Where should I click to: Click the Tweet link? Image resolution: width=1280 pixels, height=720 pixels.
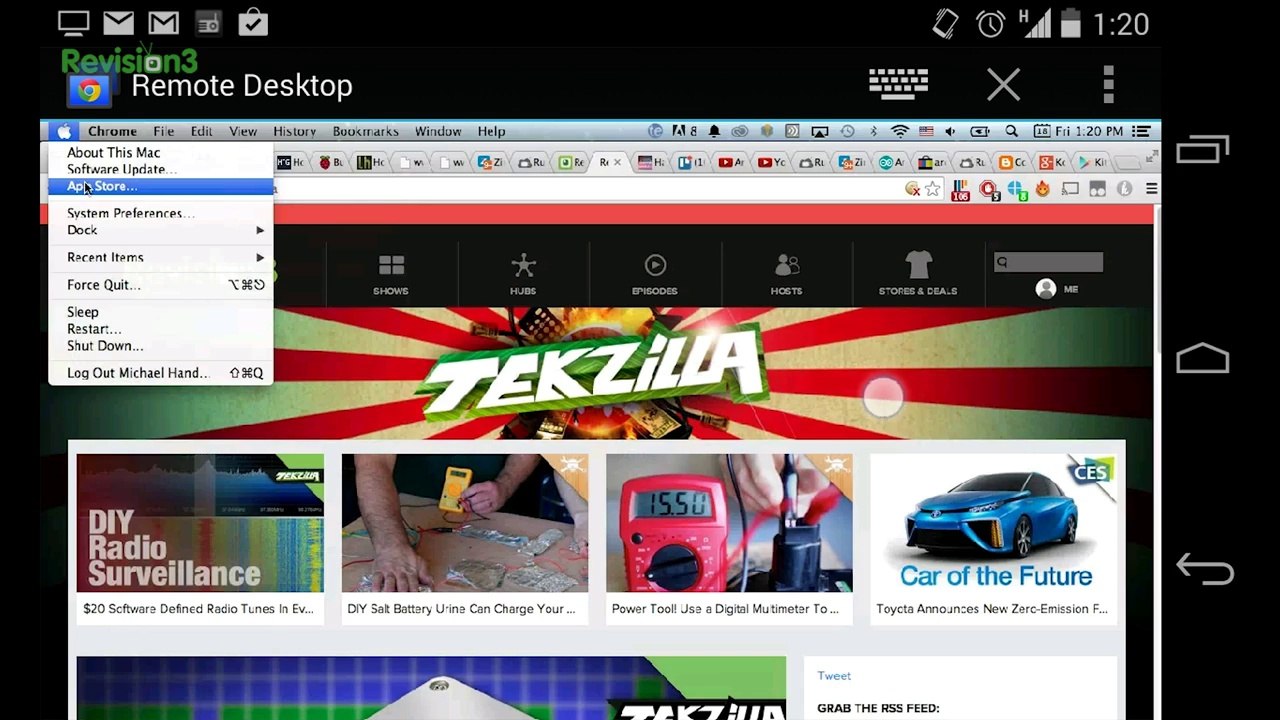[834, 676]
